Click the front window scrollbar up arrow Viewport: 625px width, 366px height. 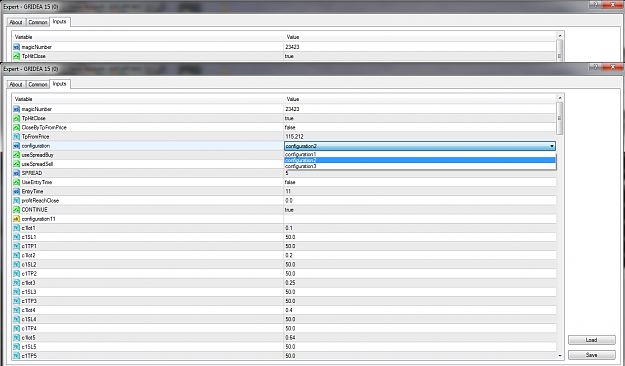coord(560,98)
